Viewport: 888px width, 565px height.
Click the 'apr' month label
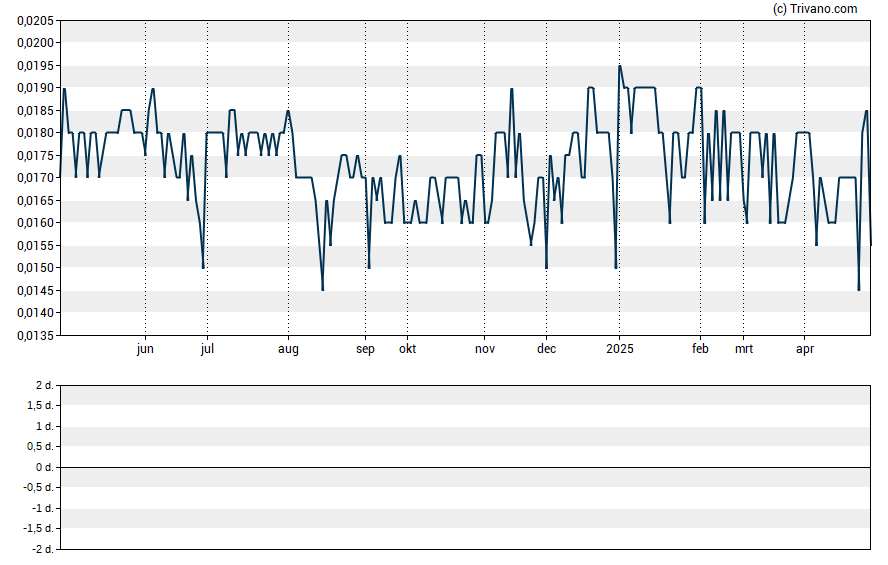(805, 349)
